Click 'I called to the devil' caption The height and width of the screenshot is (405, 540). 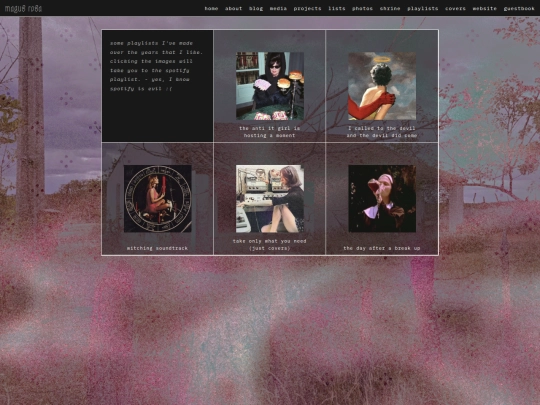(382, 132)
